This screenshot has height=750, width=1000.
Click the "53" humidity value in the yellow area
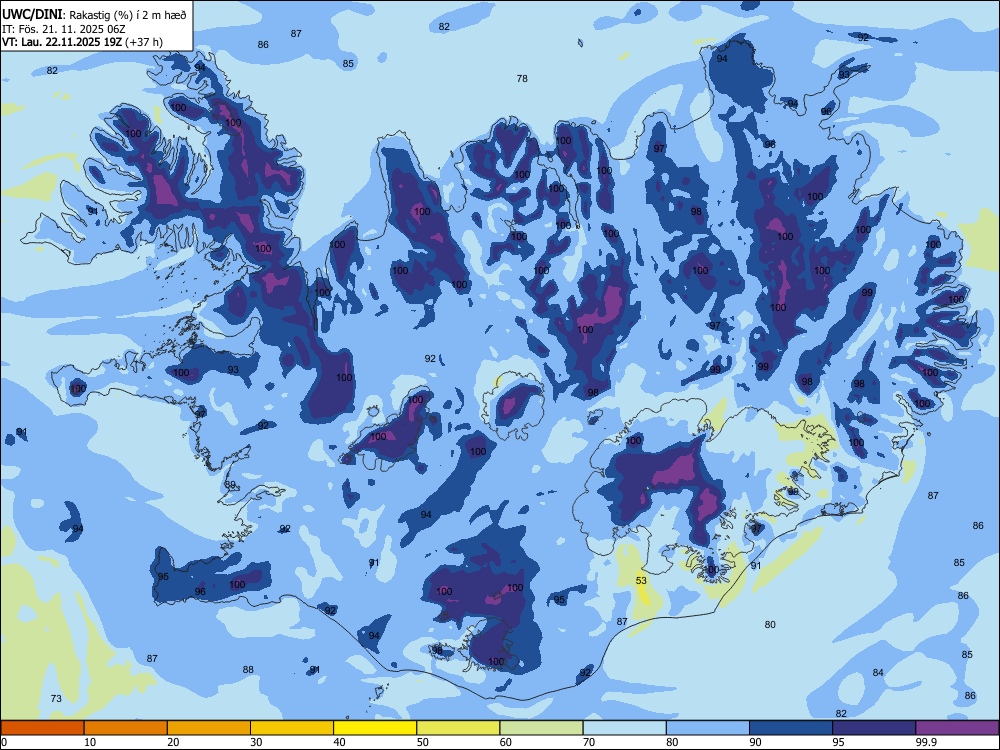(x=642, y=580)
